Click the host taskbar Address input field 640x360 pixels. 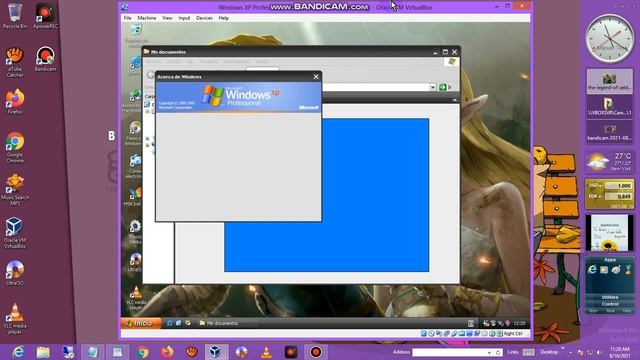coord(449,352)
